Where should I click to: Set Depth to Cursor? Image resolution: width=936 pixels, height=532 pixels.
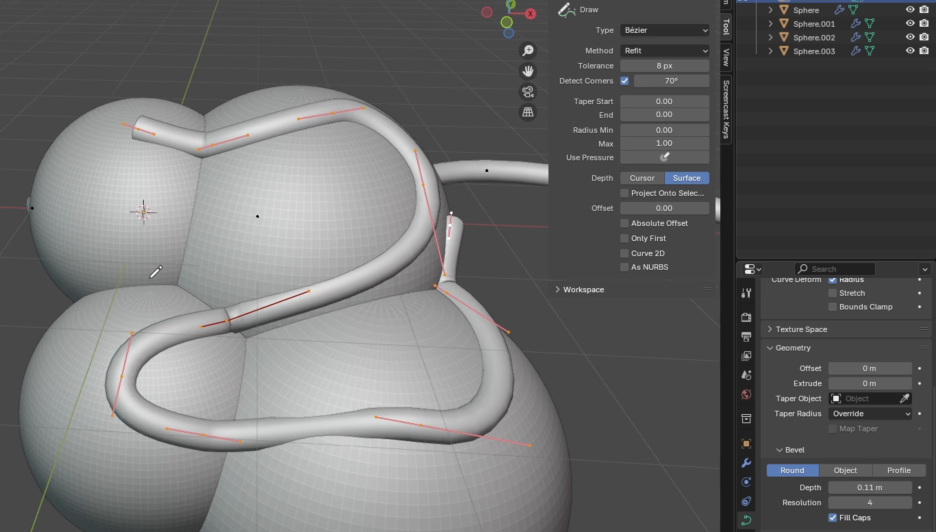click(642, 178)
